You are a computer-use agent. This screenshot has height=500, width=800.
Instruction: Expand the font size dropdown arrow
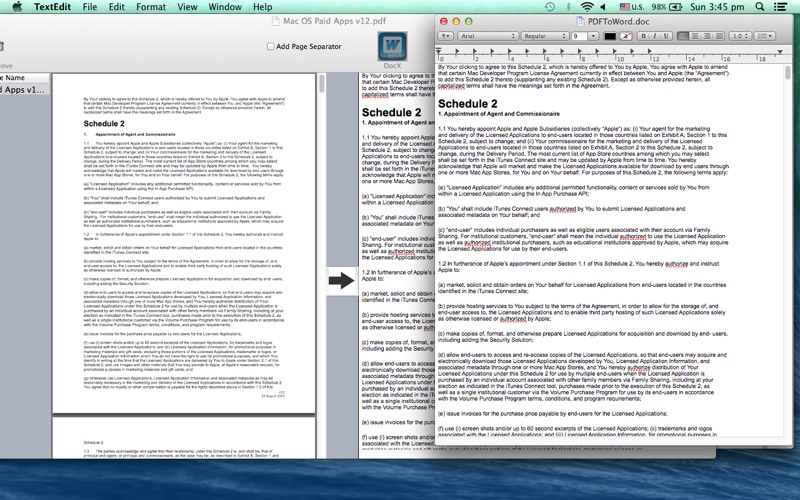(593, 36)
